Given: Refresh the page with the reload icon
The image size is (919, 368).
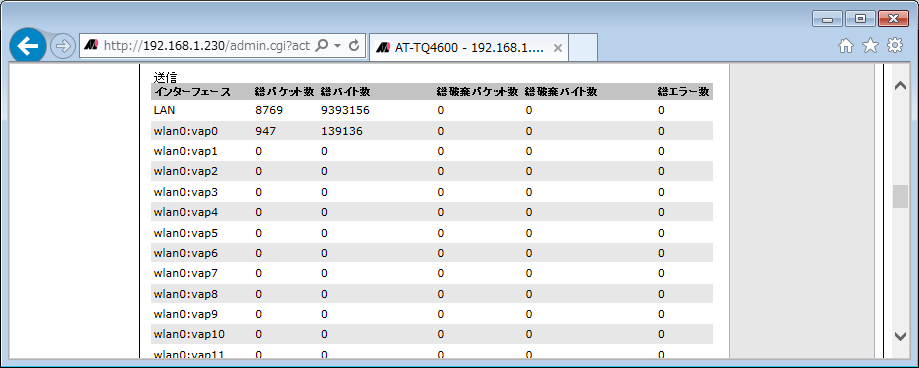Looking at the screenshot, I should [353, 46].
